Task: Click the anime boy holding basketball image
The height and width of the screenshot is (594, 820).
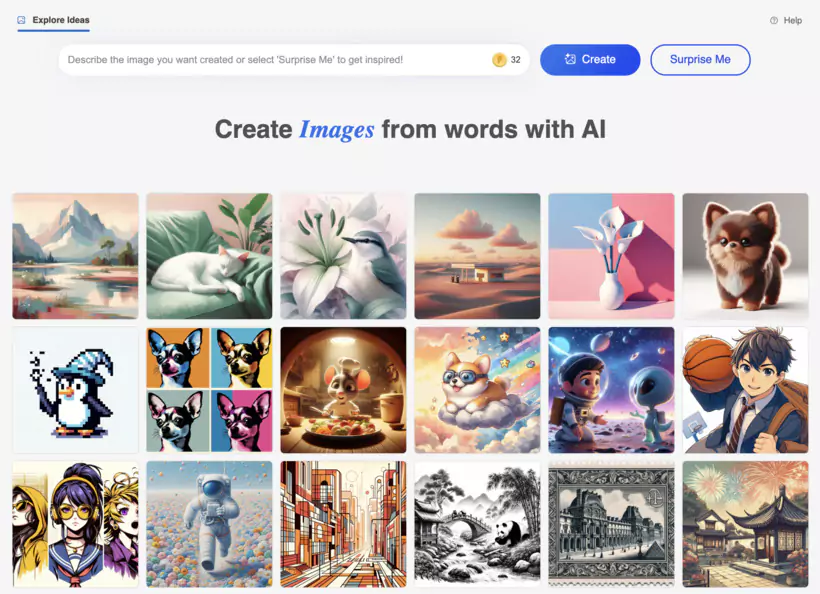Action: pos(745,390)
